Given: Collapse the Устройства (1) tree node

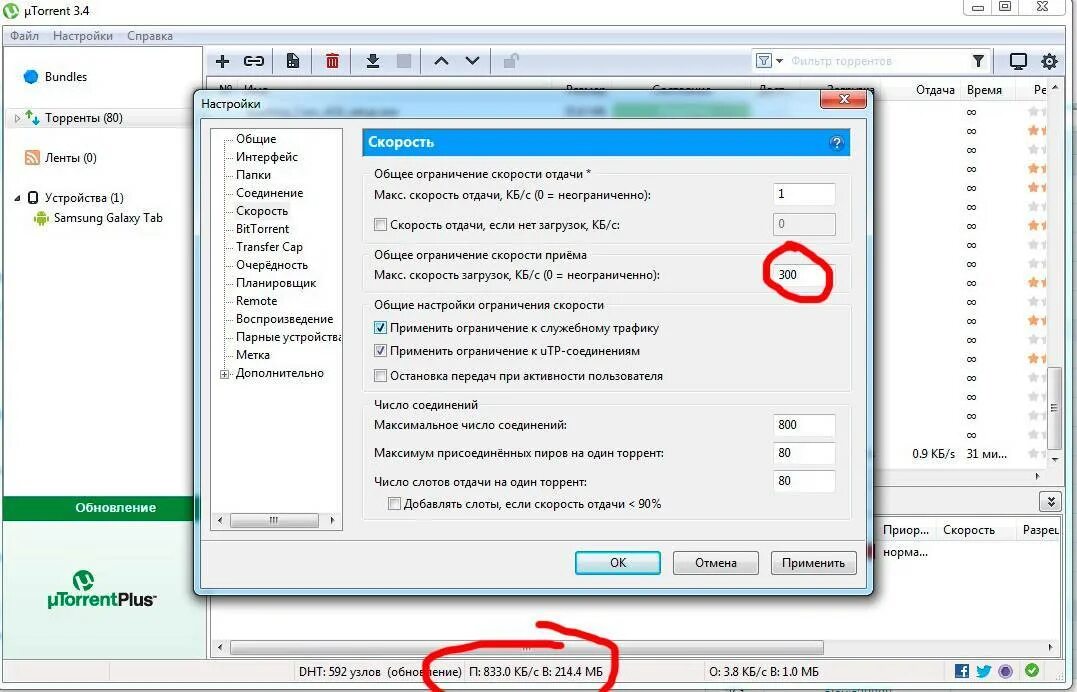Looking at the screenshot, I should click(17, 198).
